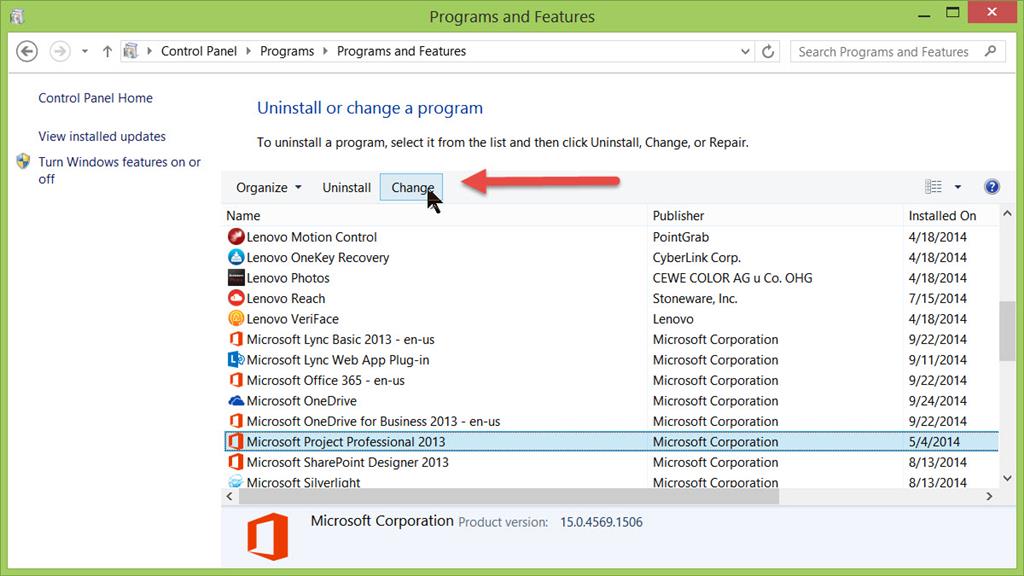Open the view options dropdown arrow

point(958,187)
